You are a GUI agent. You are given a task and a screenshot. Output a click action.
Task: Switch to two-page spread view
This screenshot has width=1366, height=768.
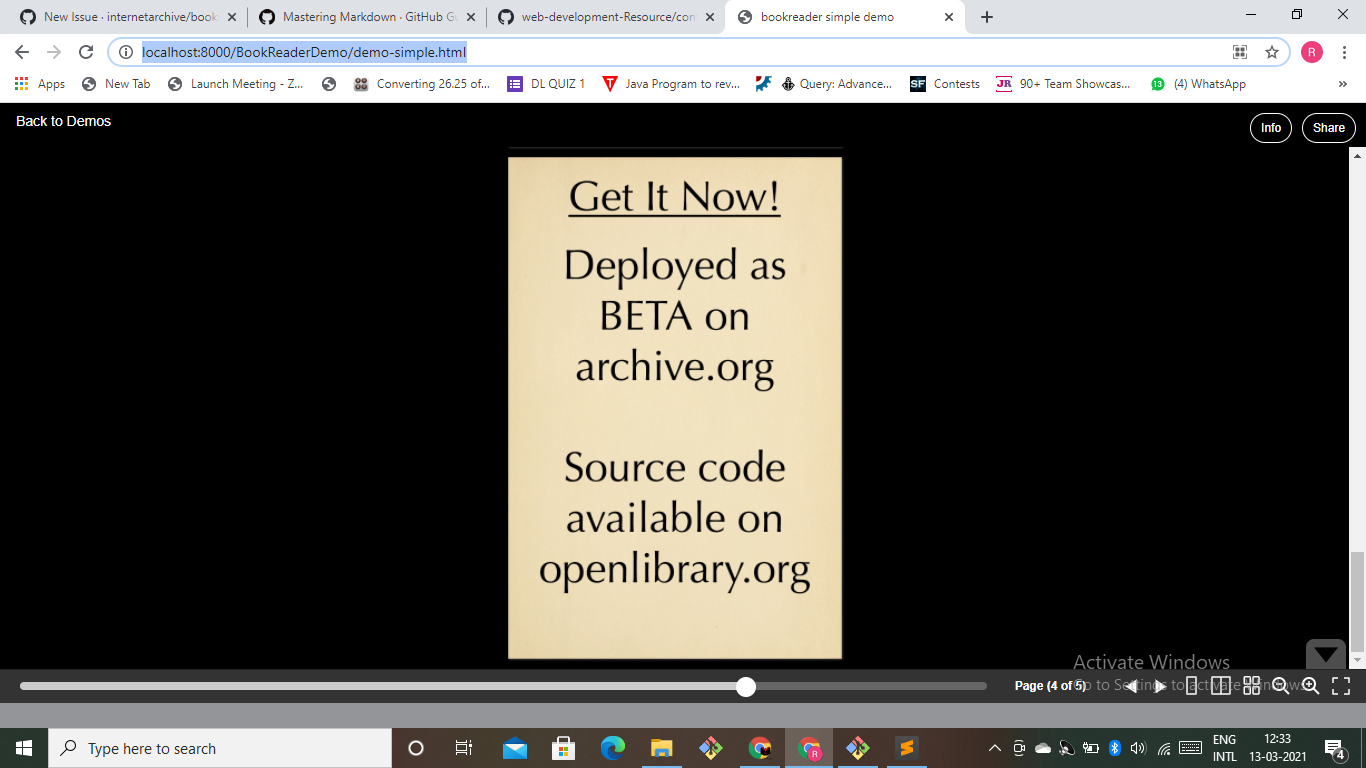tap(1221, 686)
